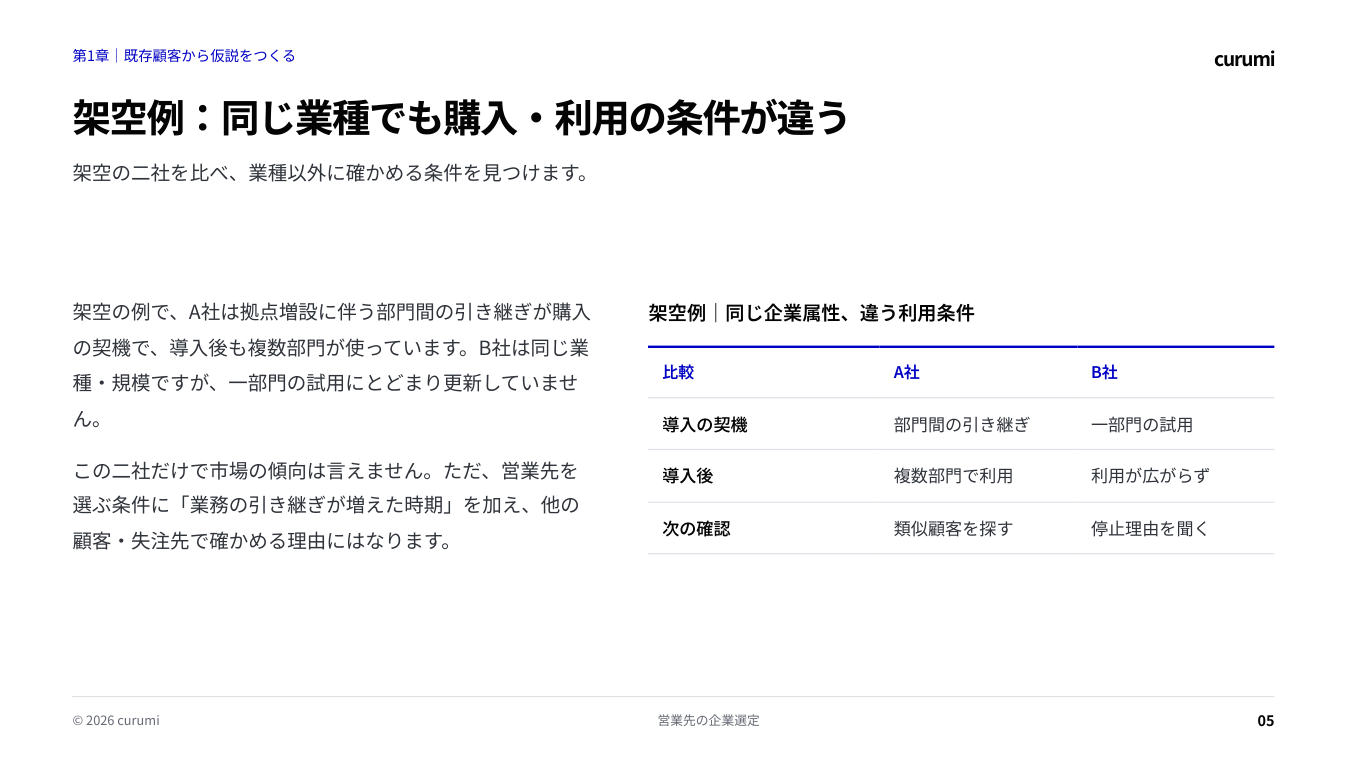
Task: Click the 次の確認 row label
Action: pos(696,529)
